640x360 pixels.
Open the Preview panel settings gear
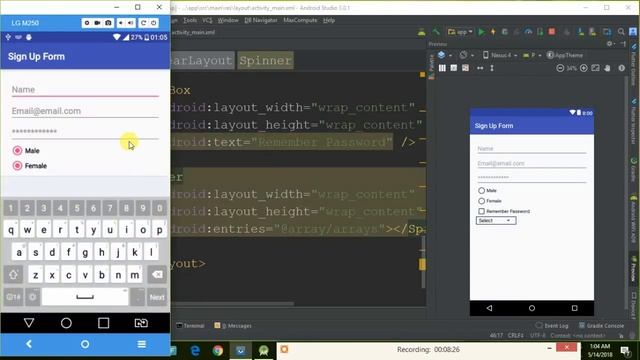[x=610, y=44]
